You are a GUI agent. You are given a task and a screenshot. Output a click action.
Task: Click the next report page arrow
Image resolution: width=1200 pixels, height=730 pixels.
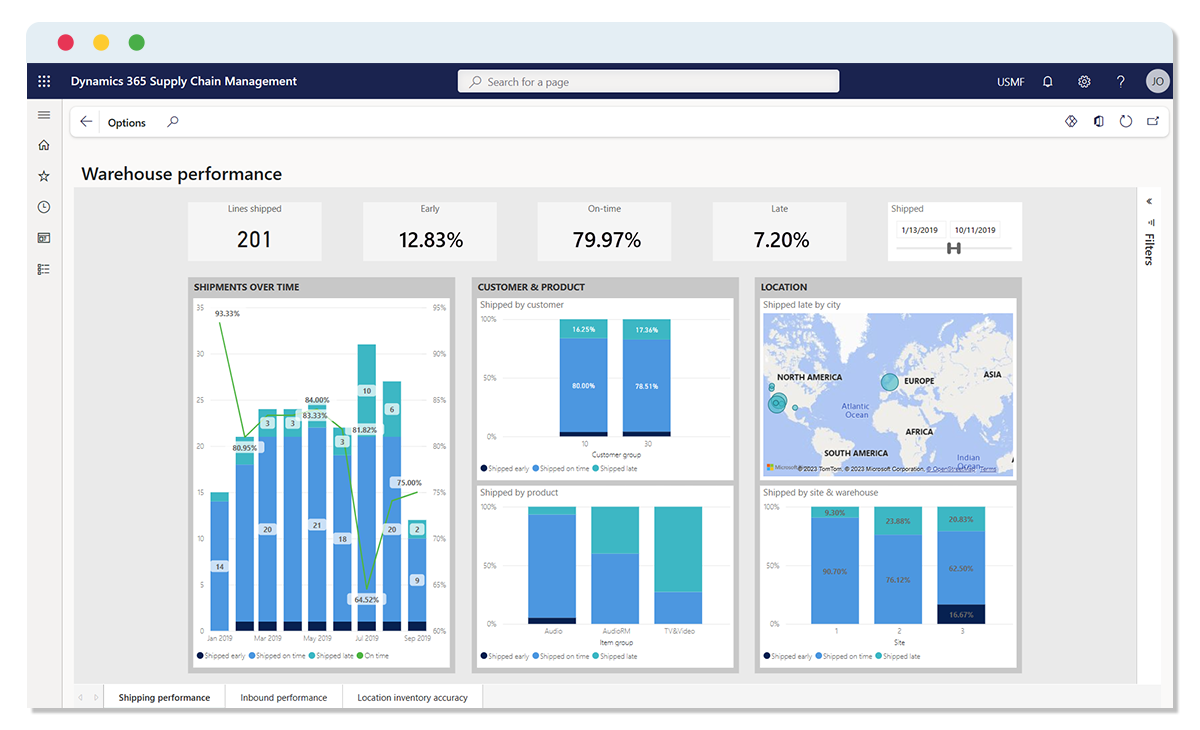point(96,697)
